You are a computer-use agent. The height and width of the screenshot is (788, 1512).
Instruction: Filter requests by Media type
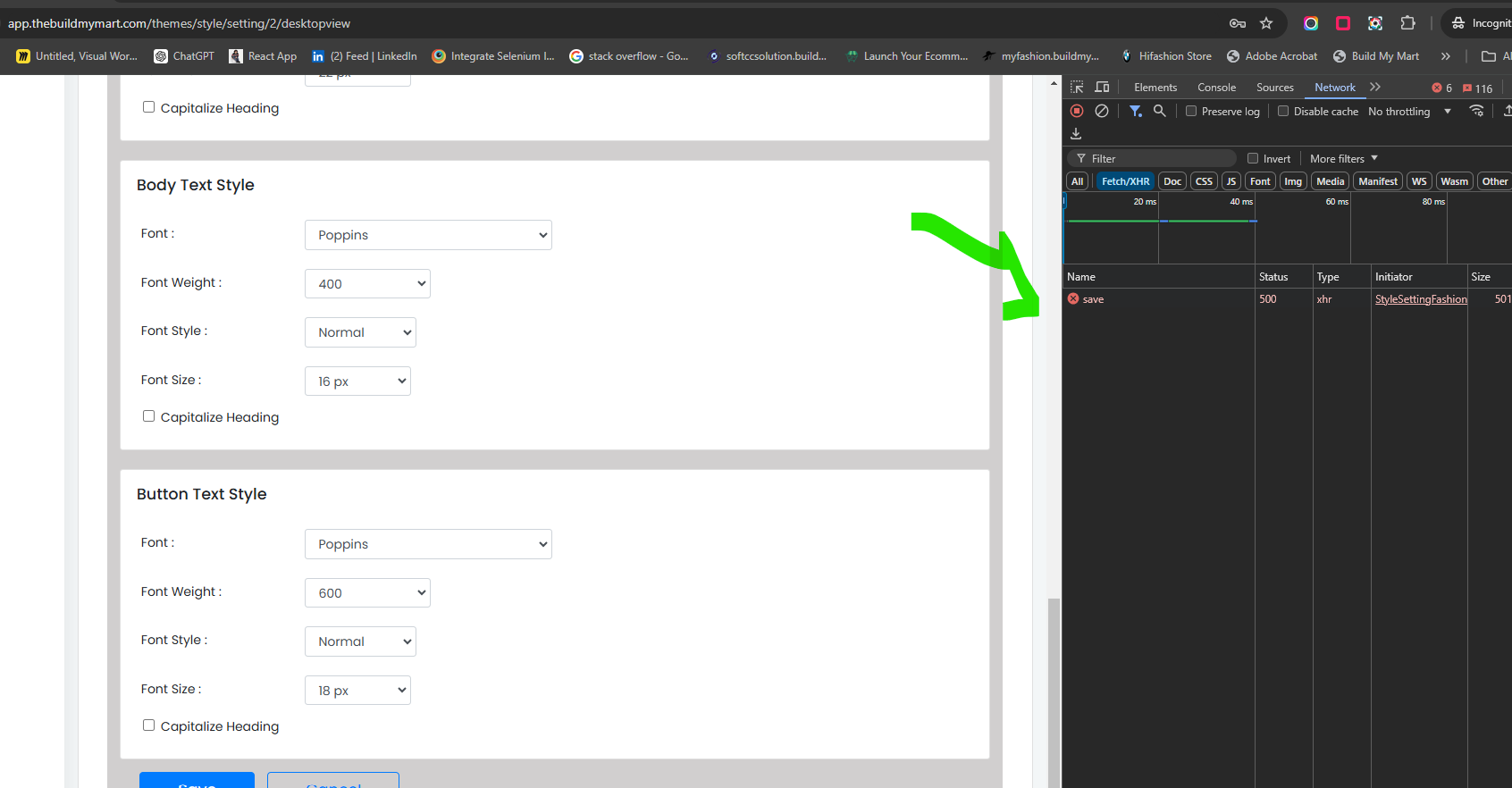pos(1330,181)
